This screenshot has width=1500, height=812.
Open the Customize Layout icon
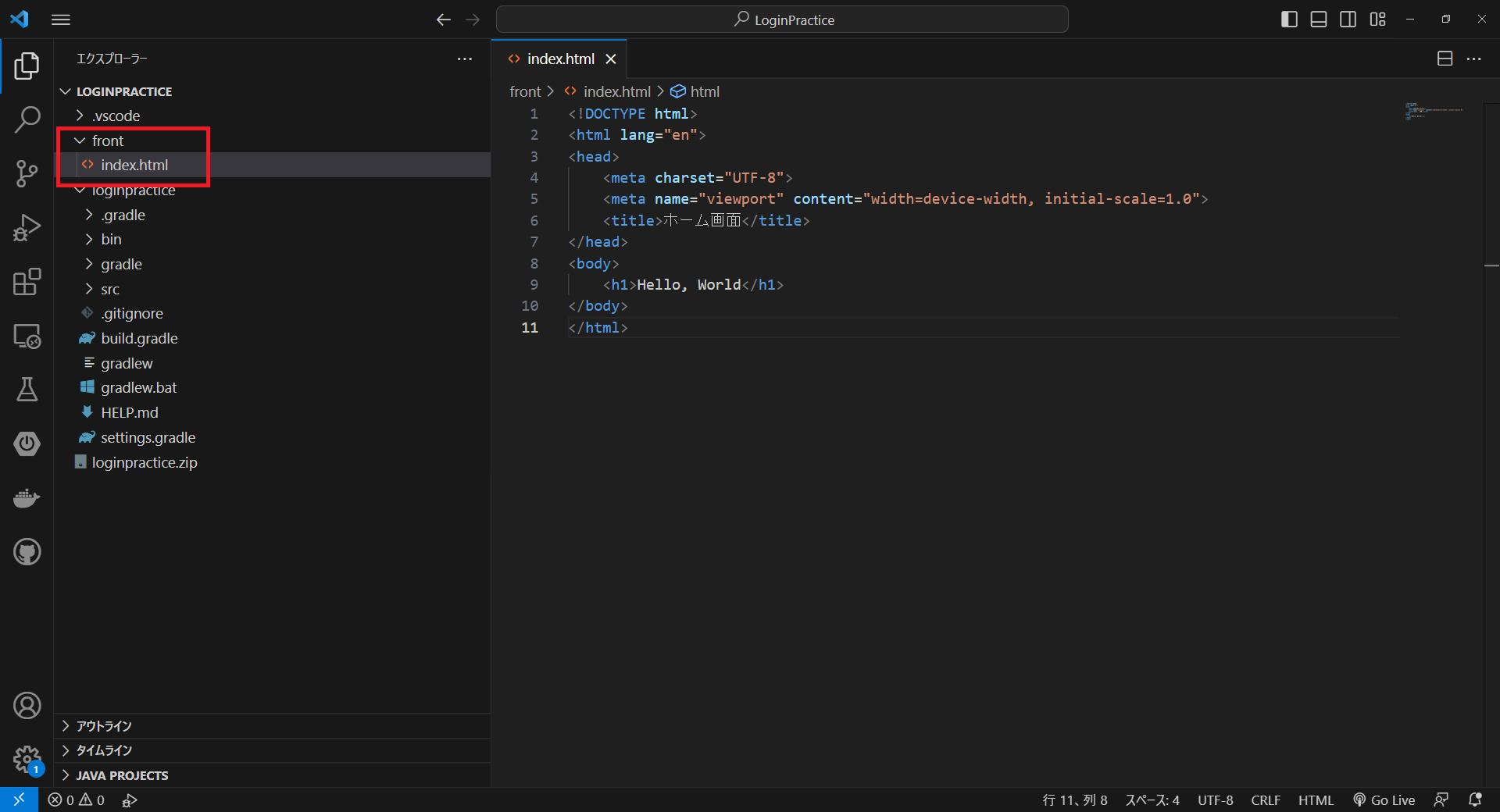click(x=1377, y=20)
